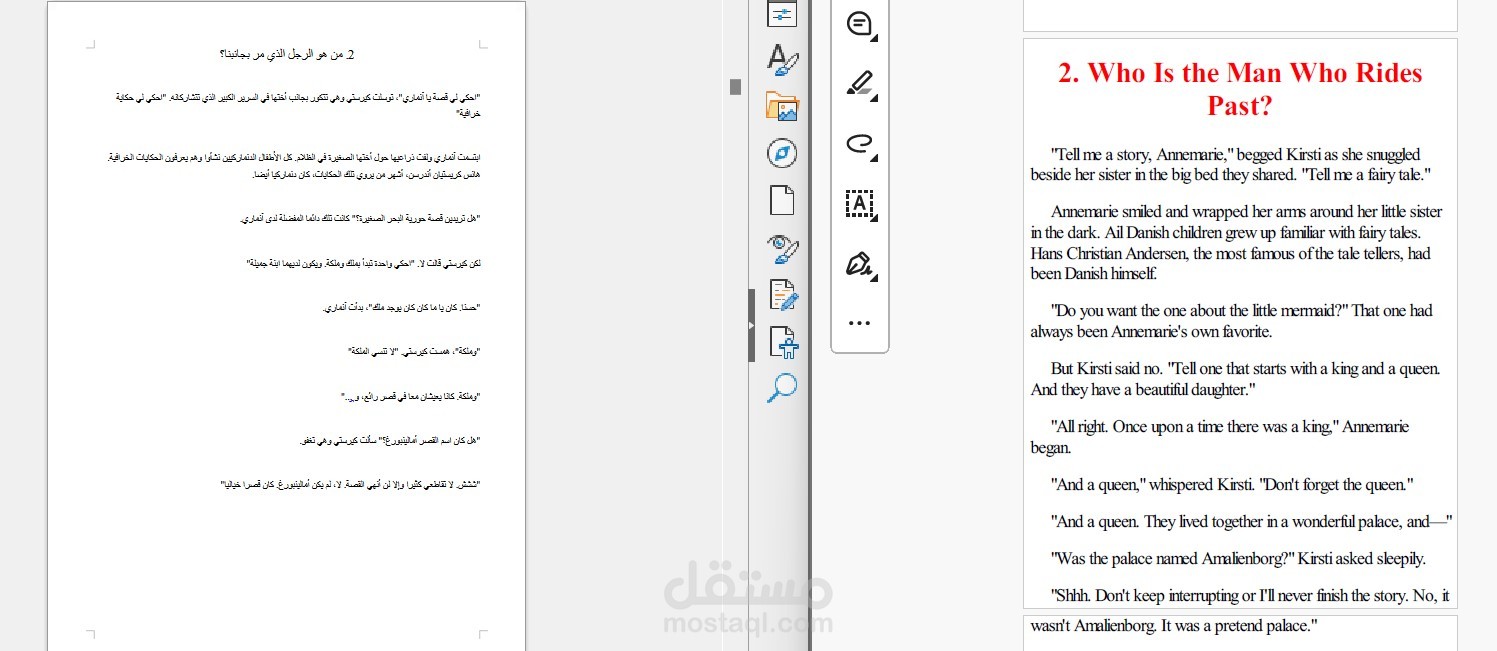This screenshot has height=651, width=1497.
Task: Collapse the sidebar using the small arrow handle
Action: 751,326
